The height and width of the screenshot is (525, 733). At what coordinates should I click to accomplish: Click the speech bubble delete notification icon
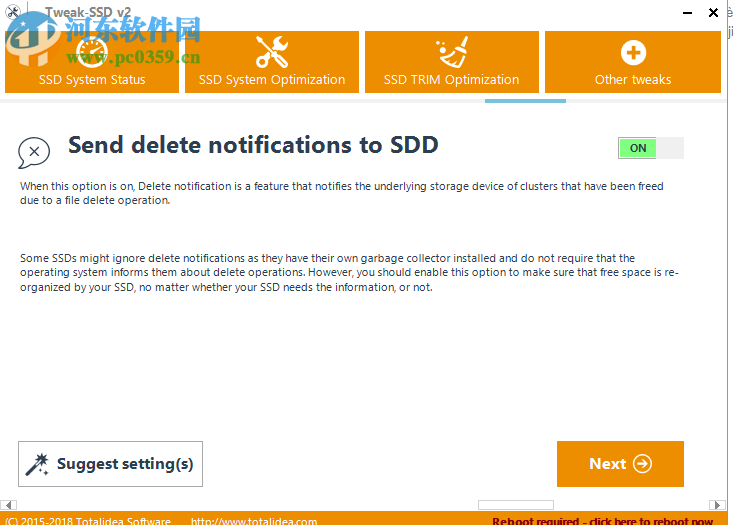(34, 152)
